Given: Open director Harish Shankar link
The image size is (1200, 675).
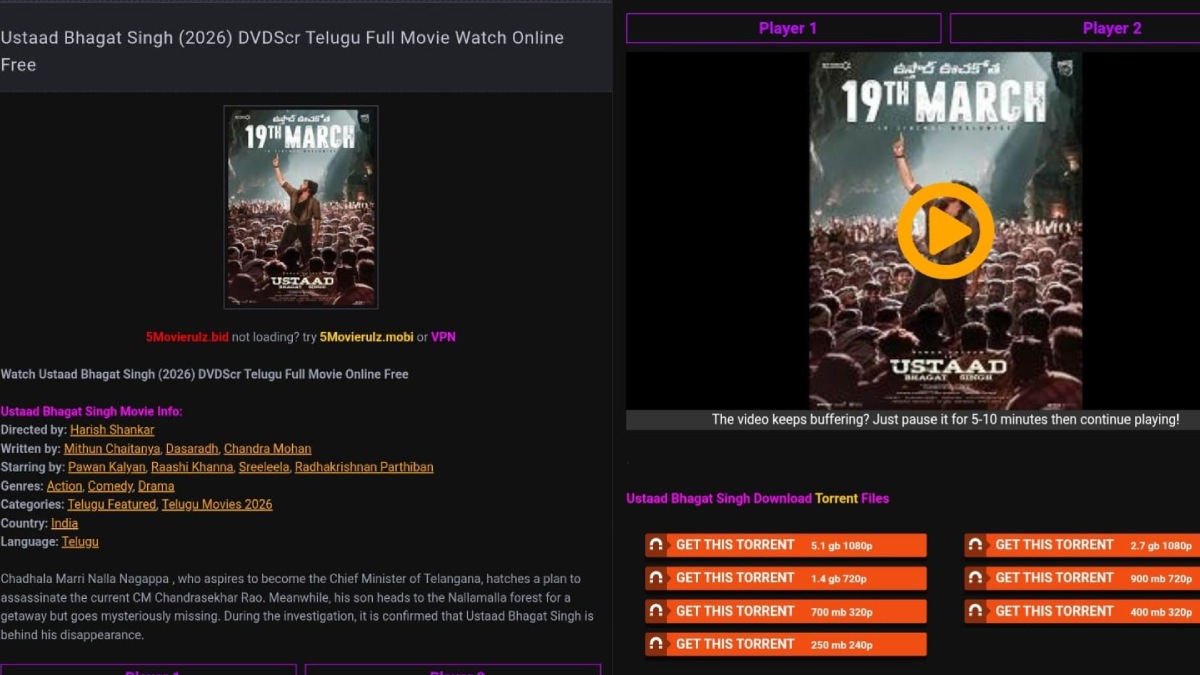Looking at the screenshot, I should click(x=112, y=430).
